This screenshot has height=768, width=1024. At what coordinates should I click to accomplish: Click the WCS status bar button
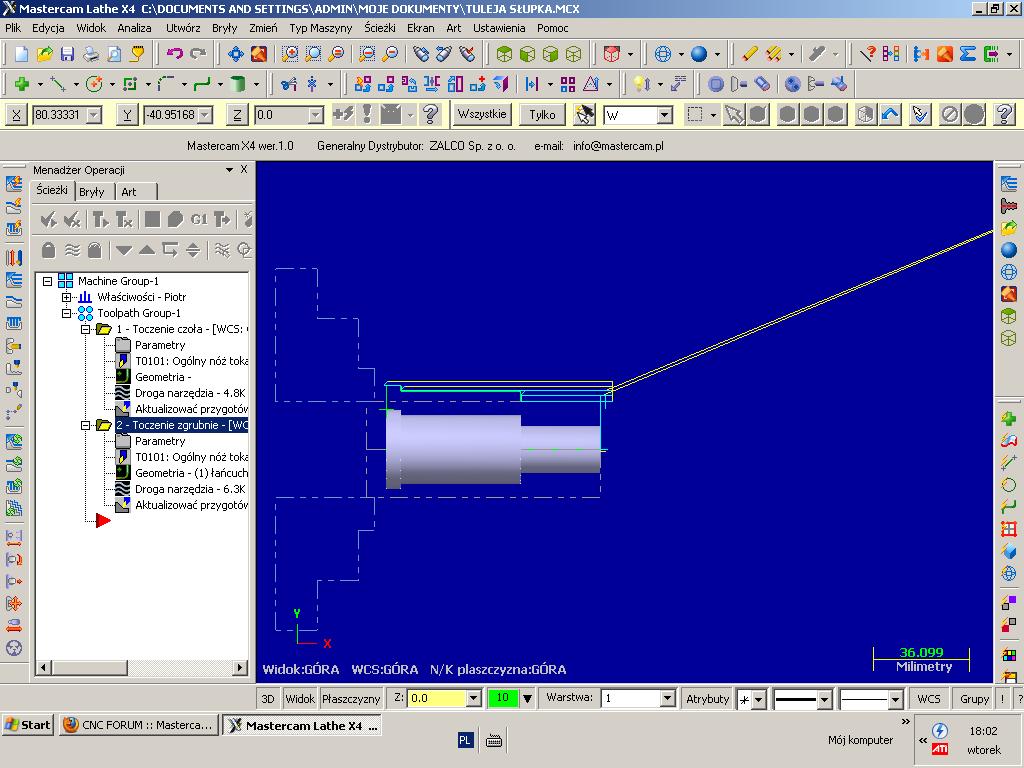(x=929, y=698)
